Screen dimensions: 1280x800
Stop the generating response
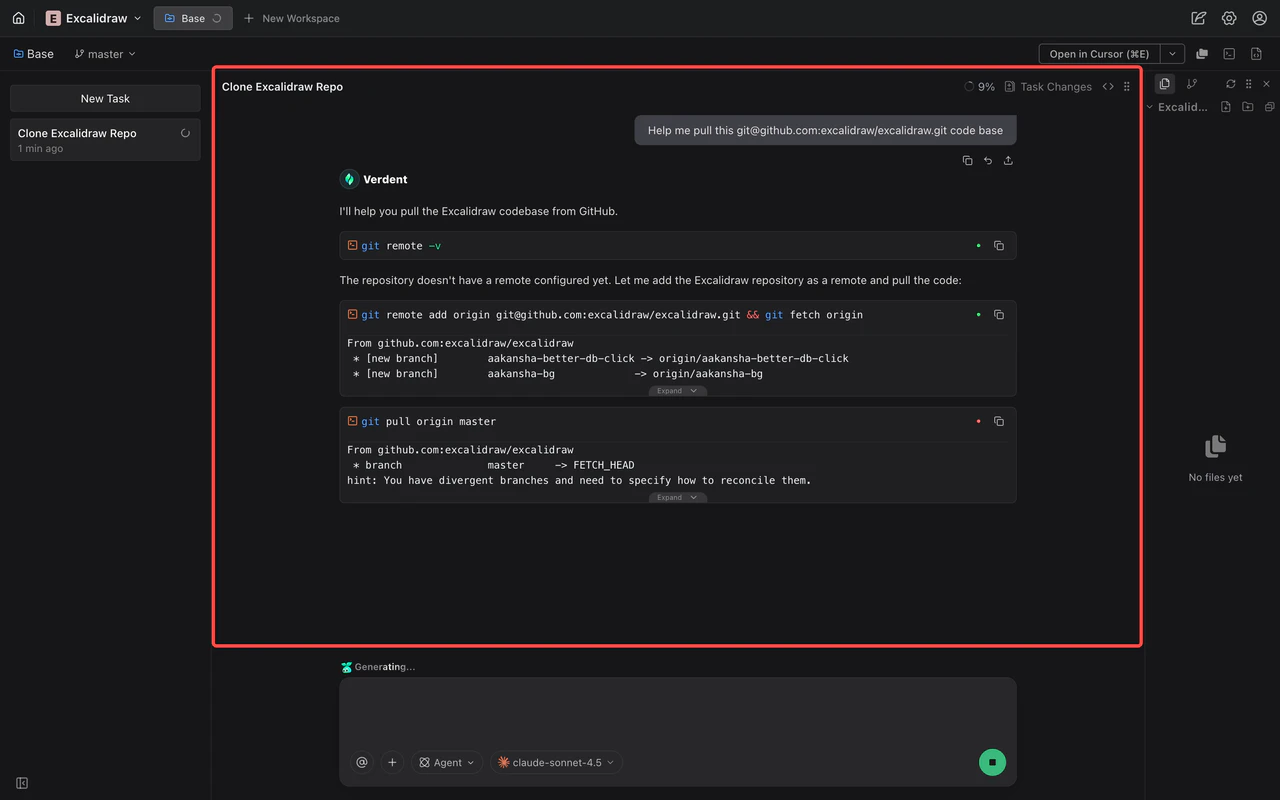point(992,762)
